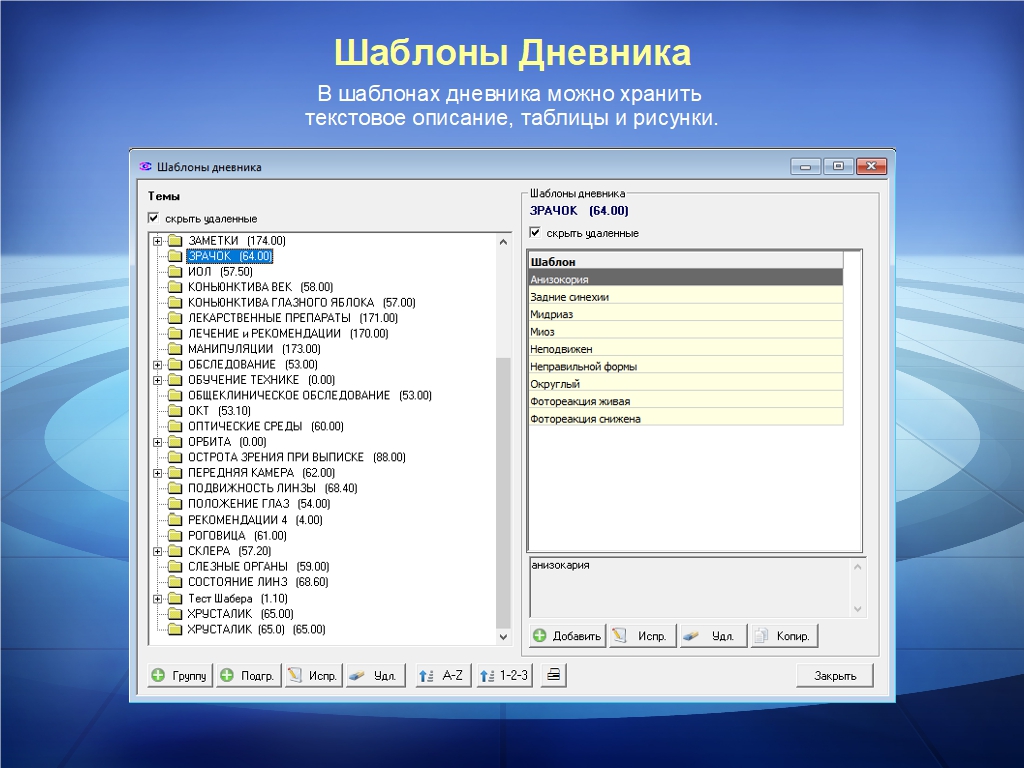This screenshot has height=768, width=1024.
Task: Sort themes alphabetically with A-Z
Action: pyautogui.click(x=442, y=676)
